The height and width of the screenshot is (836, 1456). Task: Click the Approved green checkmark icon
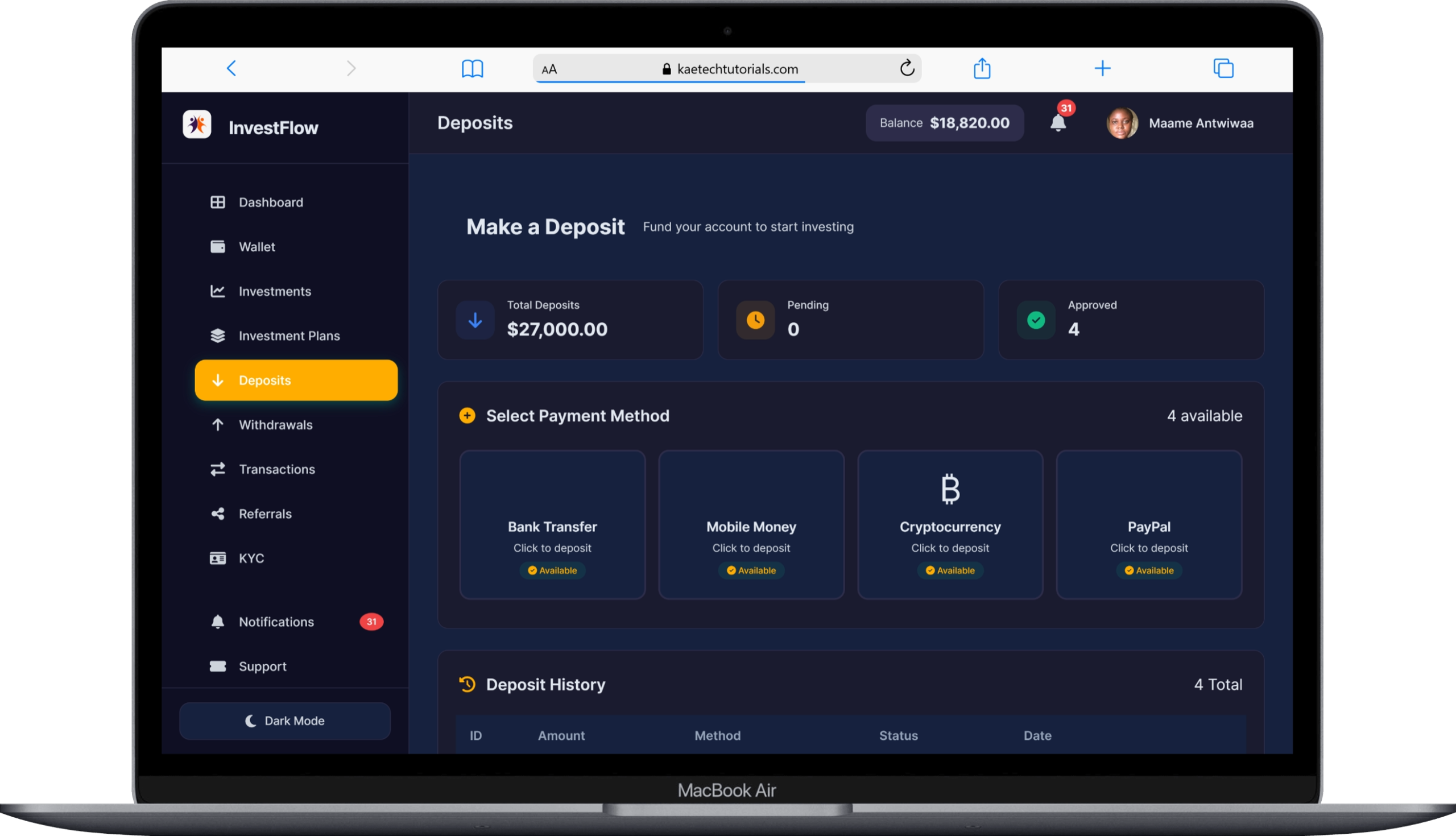(1036, 320)
